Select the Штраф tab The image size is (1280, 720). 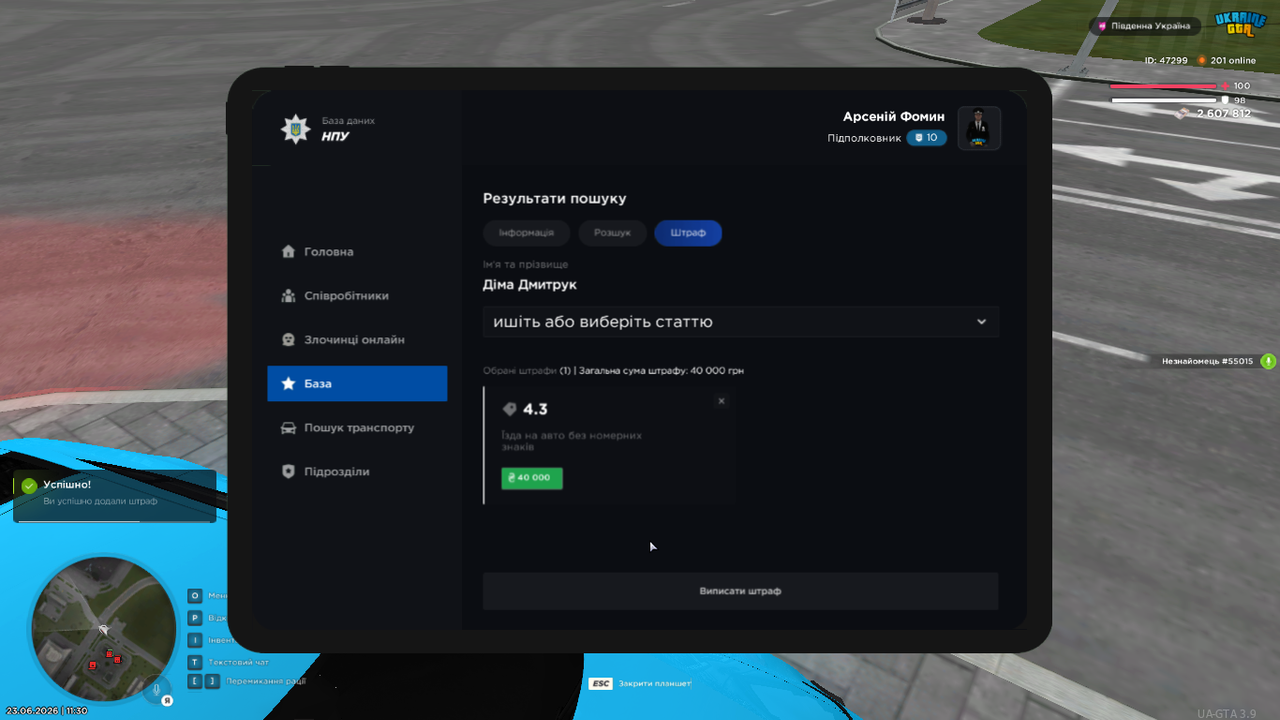[x=688, y=233]
